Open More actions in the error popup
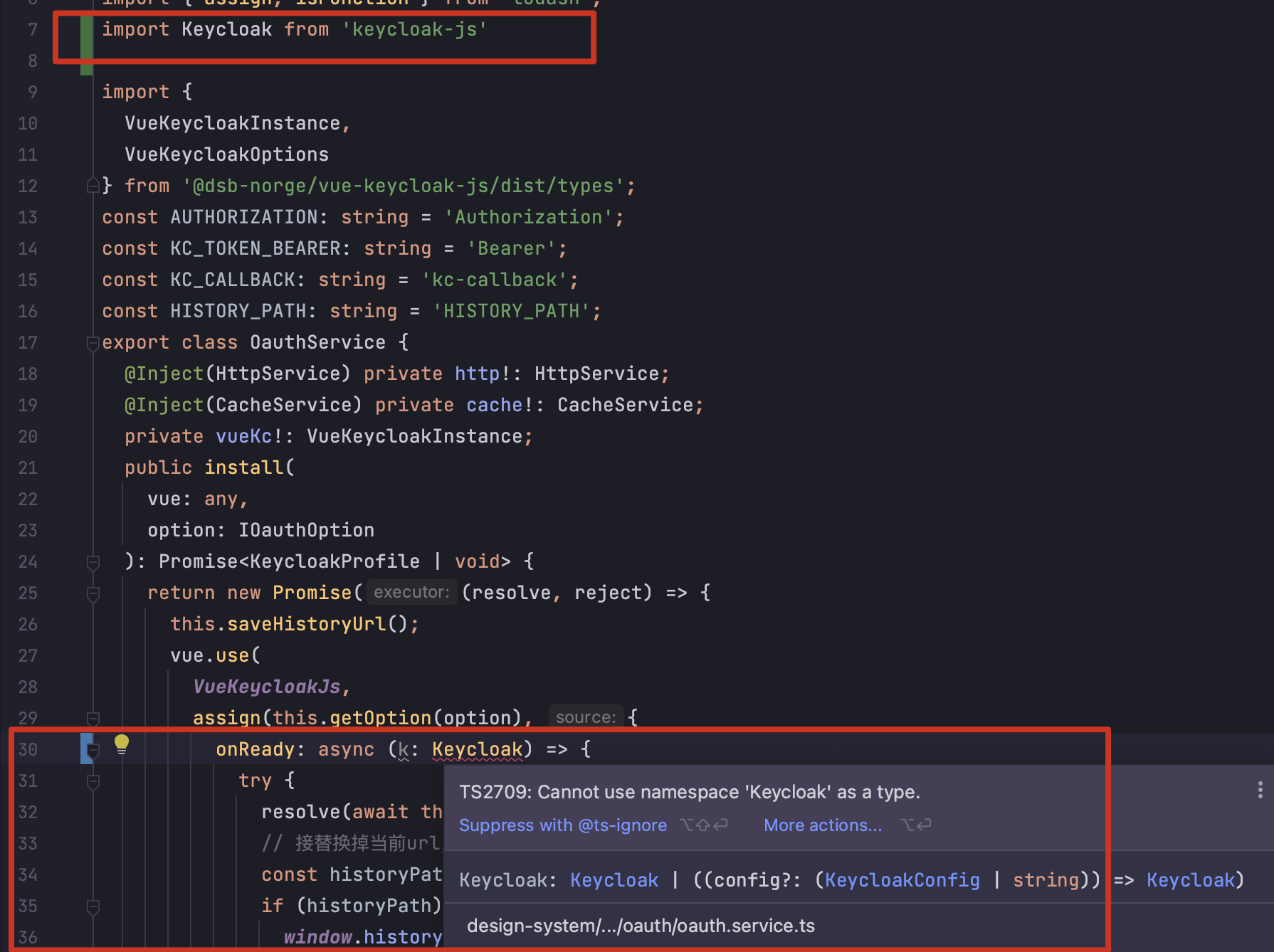 [822, 825]
